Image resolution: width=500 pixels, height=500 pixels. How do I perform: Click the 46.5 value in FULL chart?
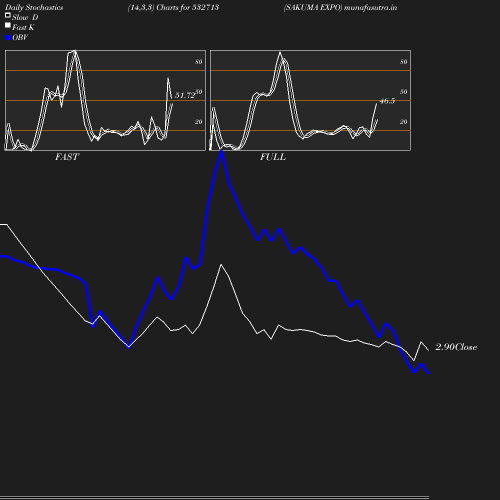[387, 101]
